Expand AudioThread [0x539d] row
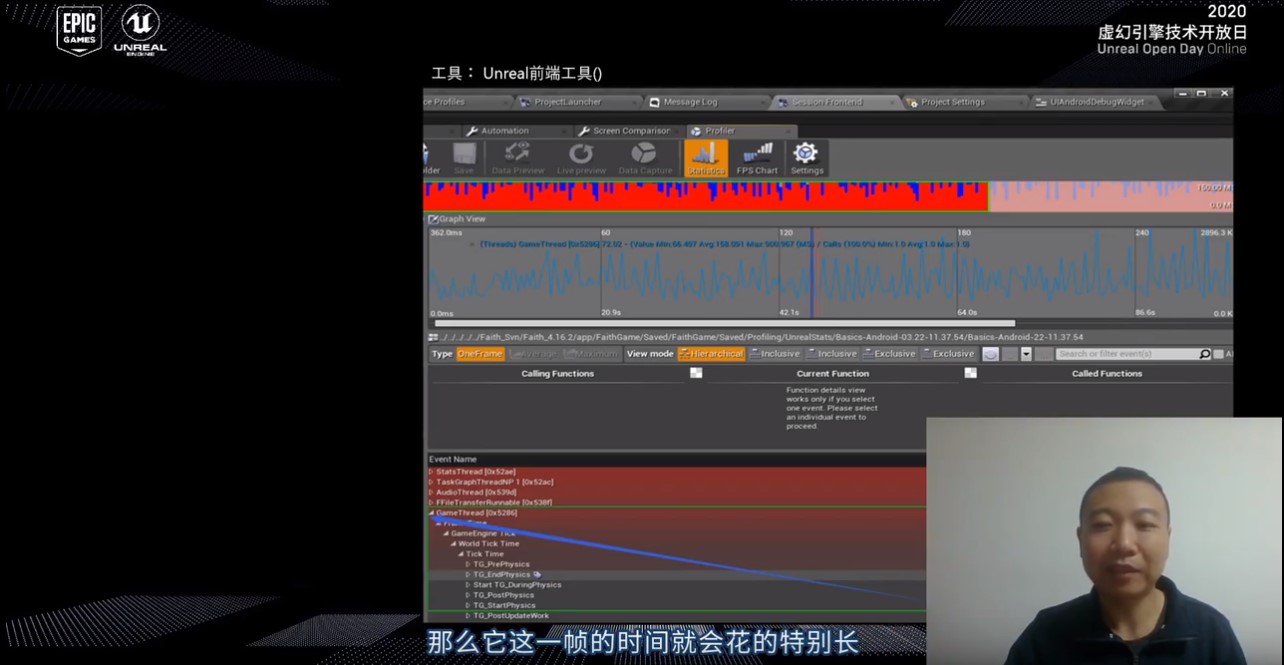 [x=432, y=492]
